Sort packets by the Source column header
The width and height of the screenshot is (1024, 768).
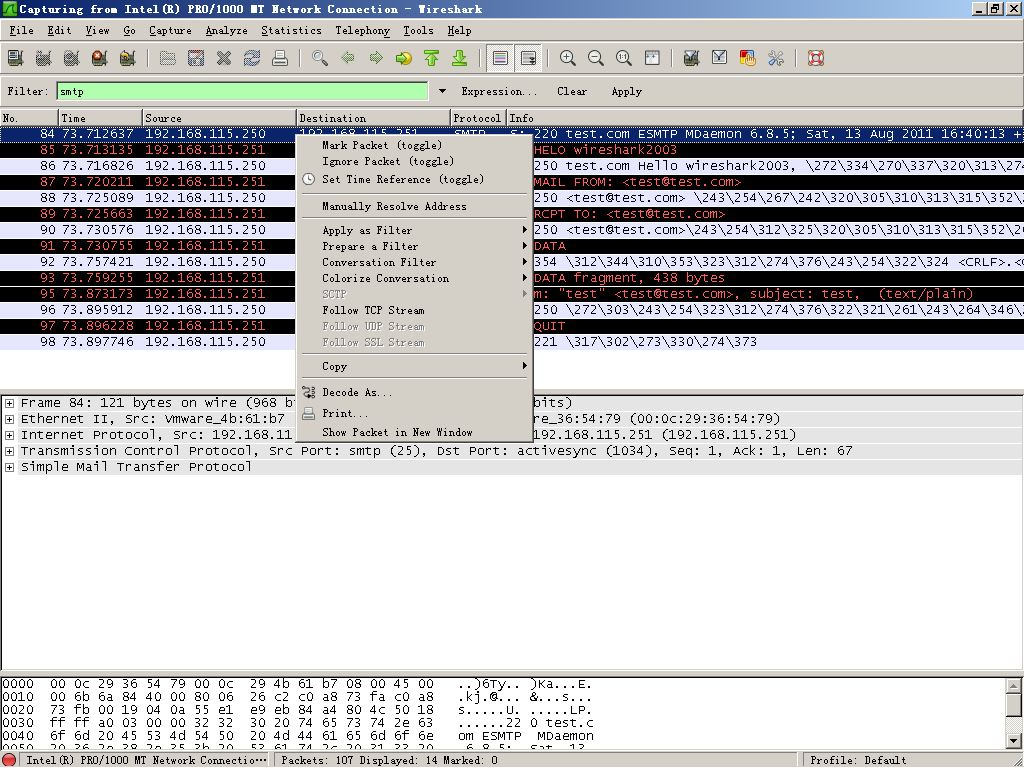(x=219, y=118)
